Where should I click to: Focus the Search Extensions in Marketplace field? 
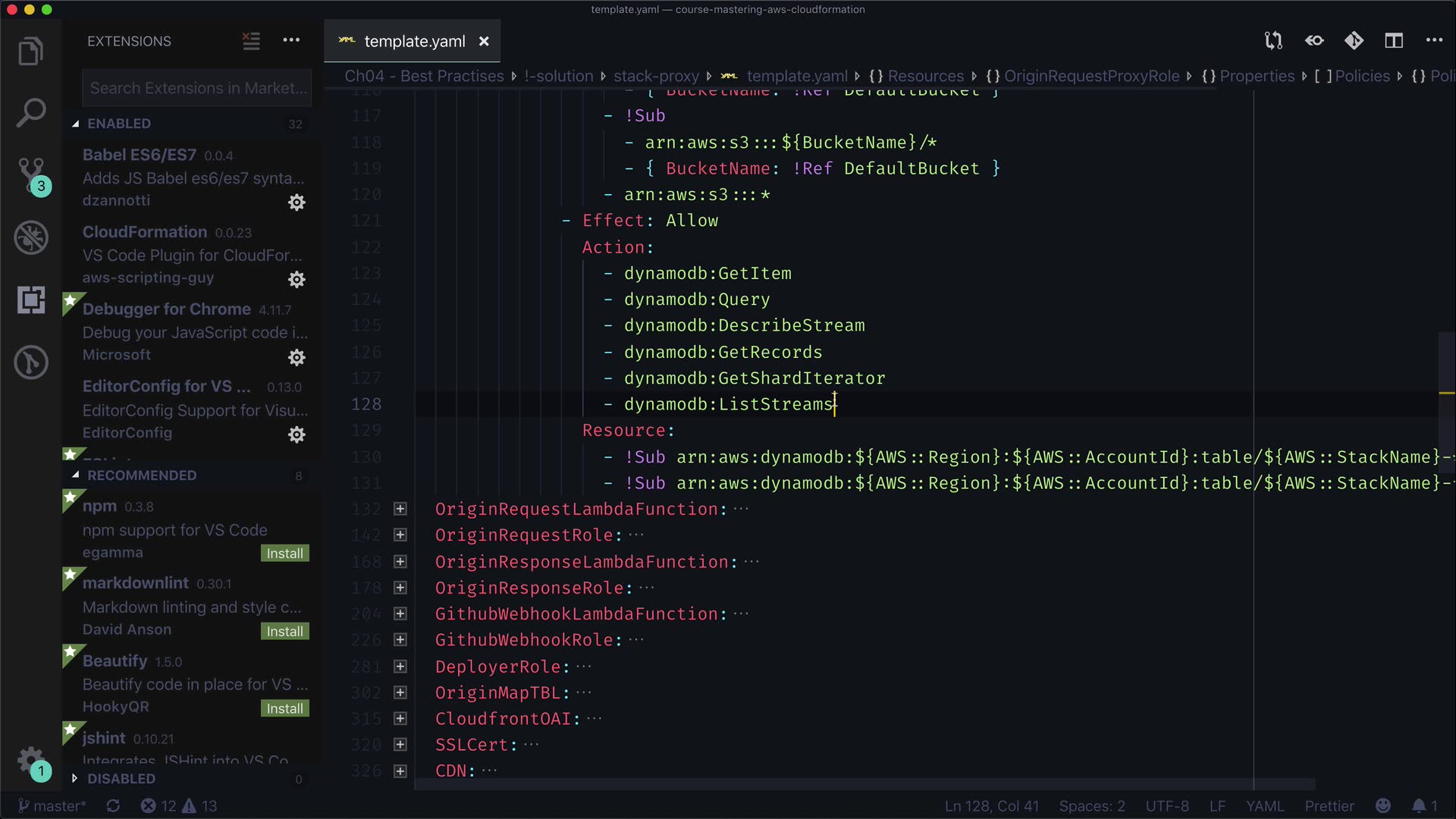tap(197, 88)
